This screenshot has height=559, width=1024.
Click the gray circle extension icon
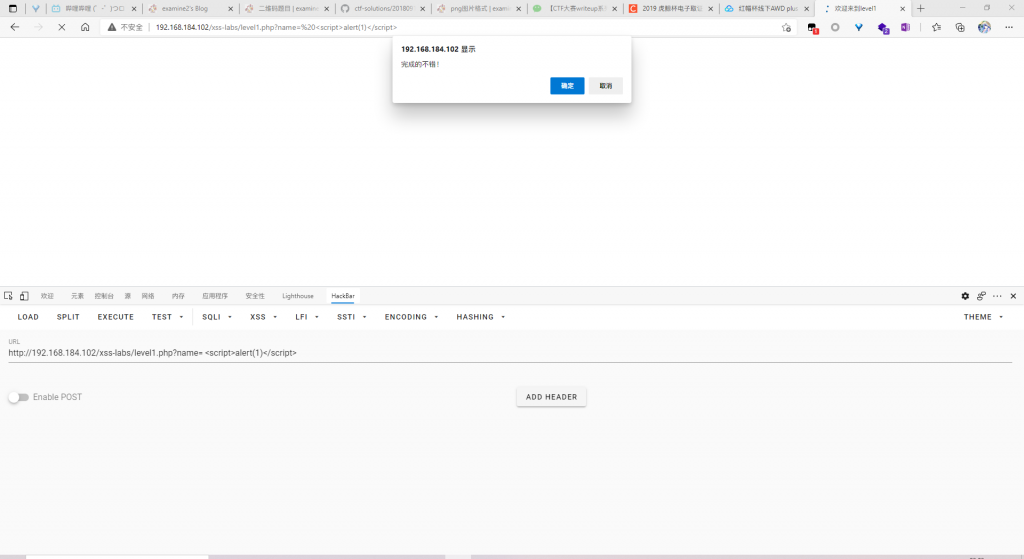point(835,27)
